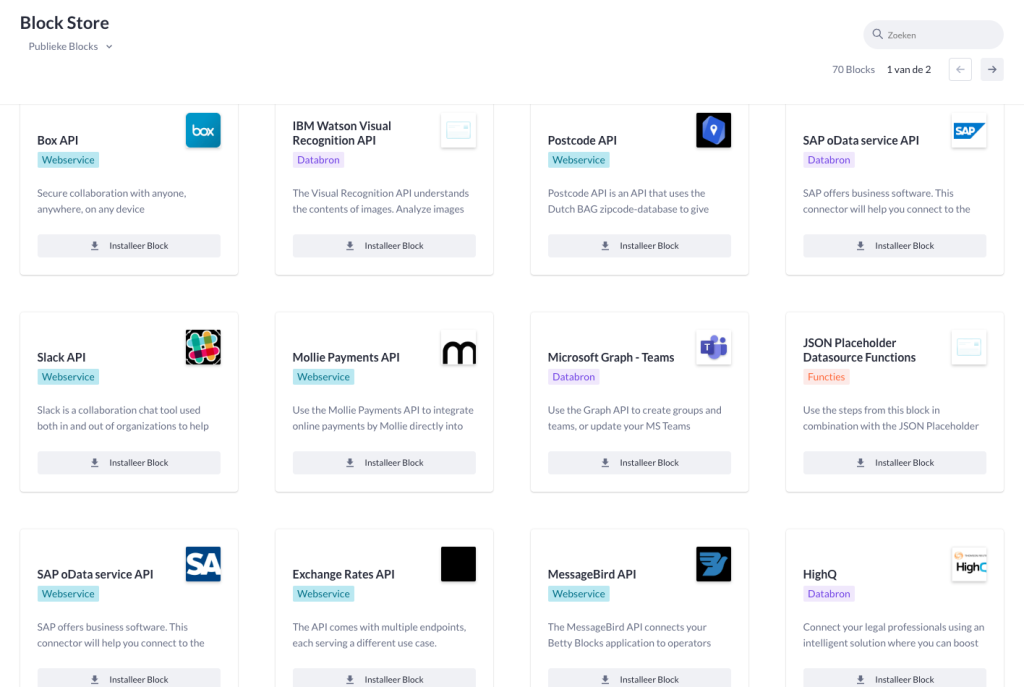Install the JSON Placeholder Datasource Functions block

coord(895,462)
